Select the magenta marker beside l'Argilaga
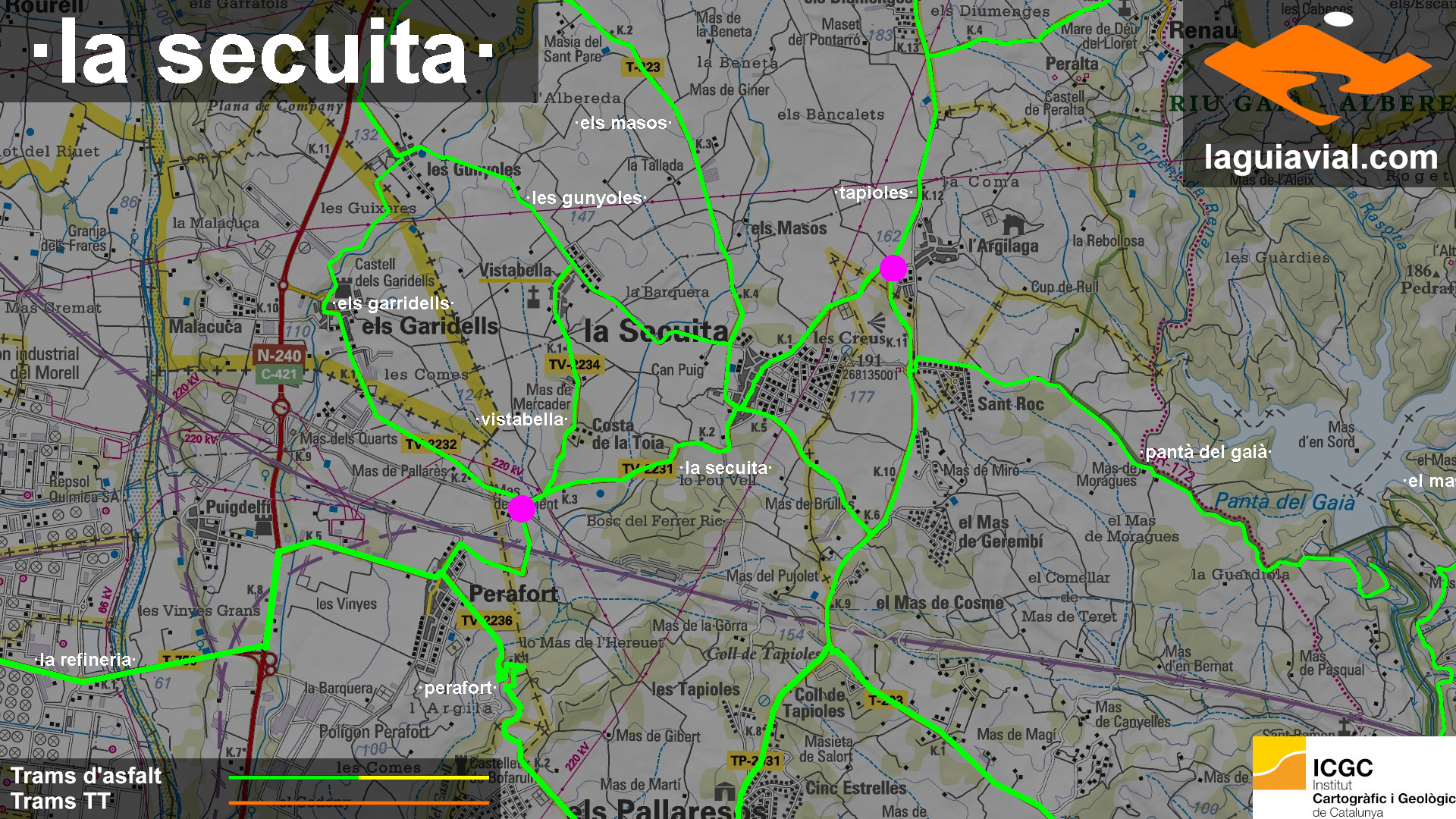 point(893,268)
